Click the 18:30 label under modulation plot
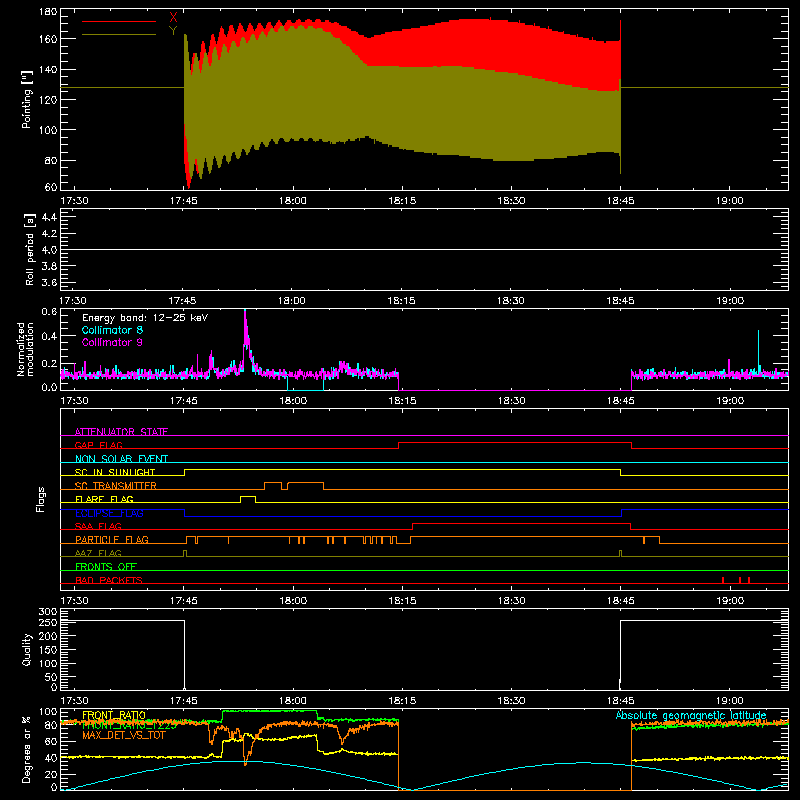 511,401
